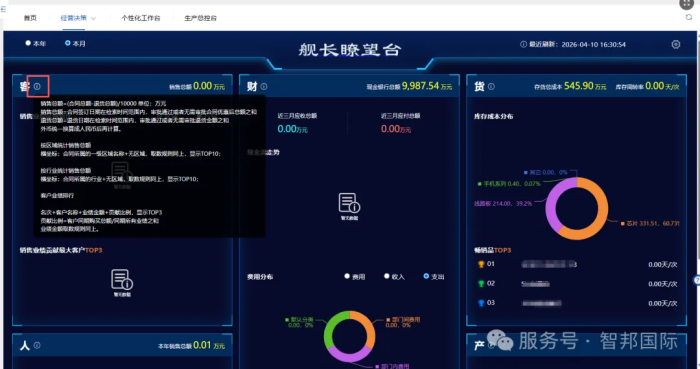700x369 pixels.
Task: Click the 畅销品TOP3 heading
Action: coord(492,250)
